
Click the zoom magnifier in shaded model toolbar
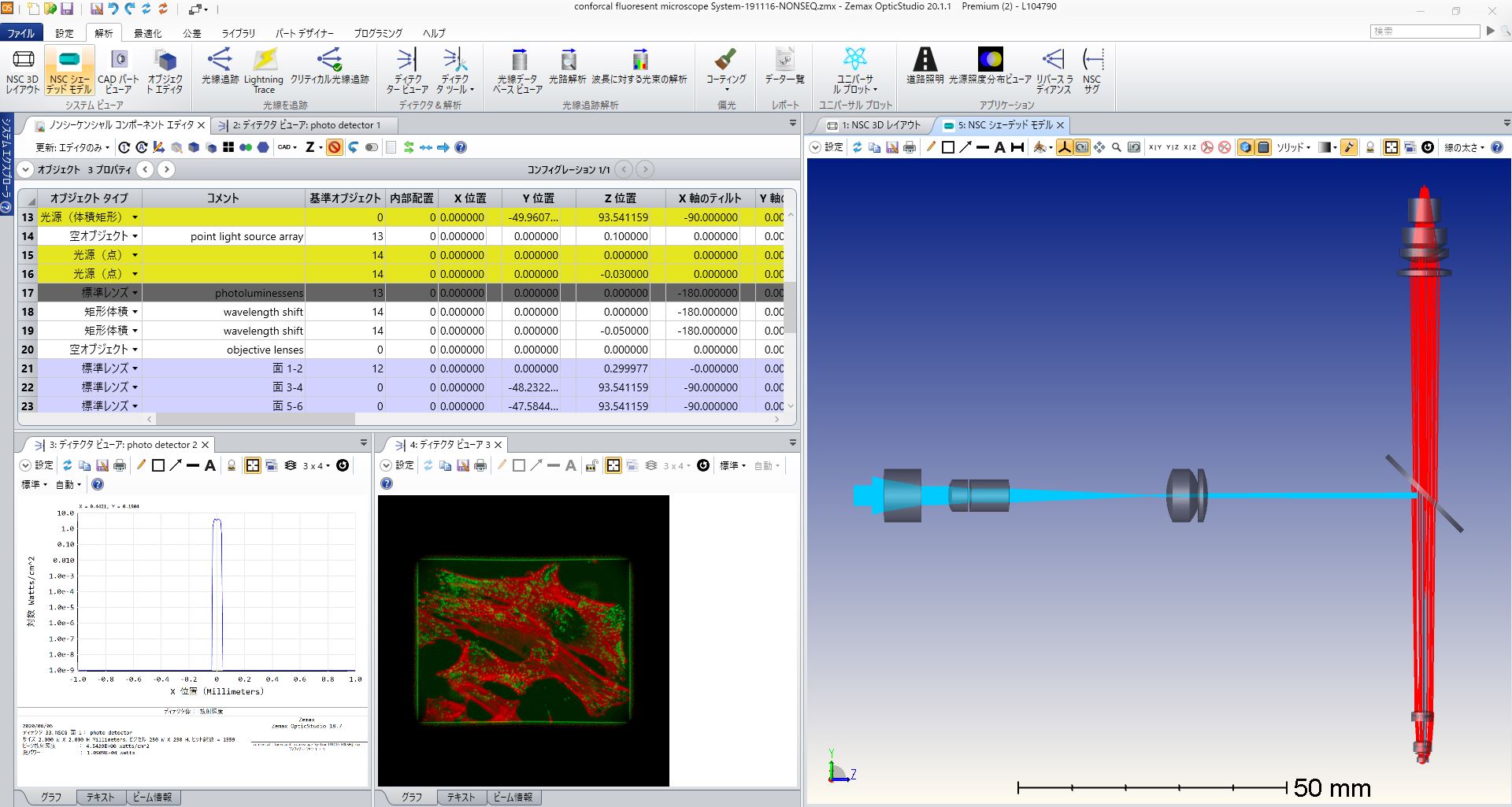click(x=1117, y=147)
